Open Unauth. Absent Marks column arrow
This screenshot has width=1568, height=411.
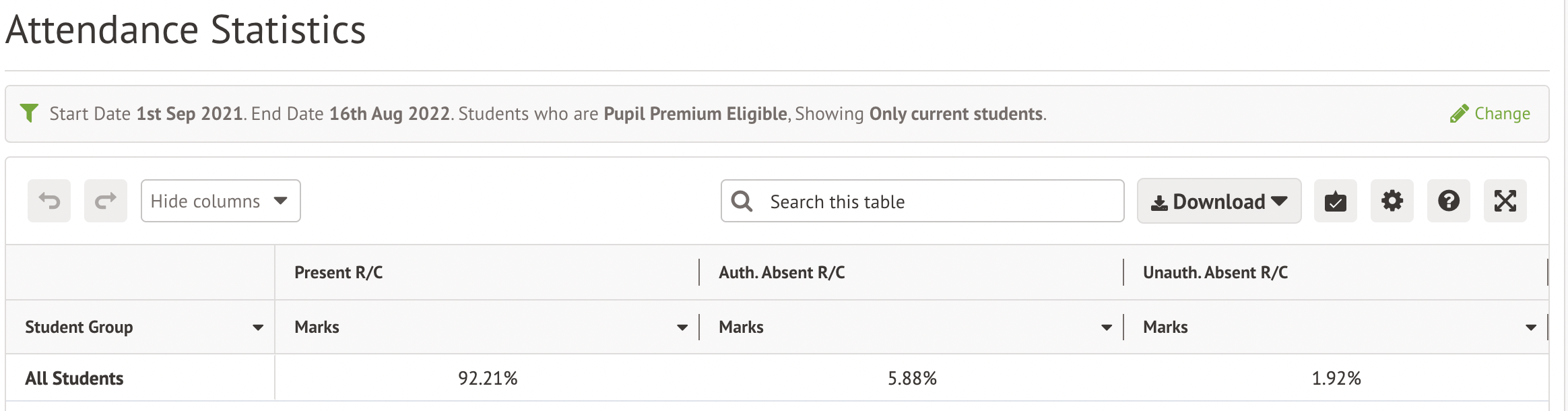click(1531, 327)
